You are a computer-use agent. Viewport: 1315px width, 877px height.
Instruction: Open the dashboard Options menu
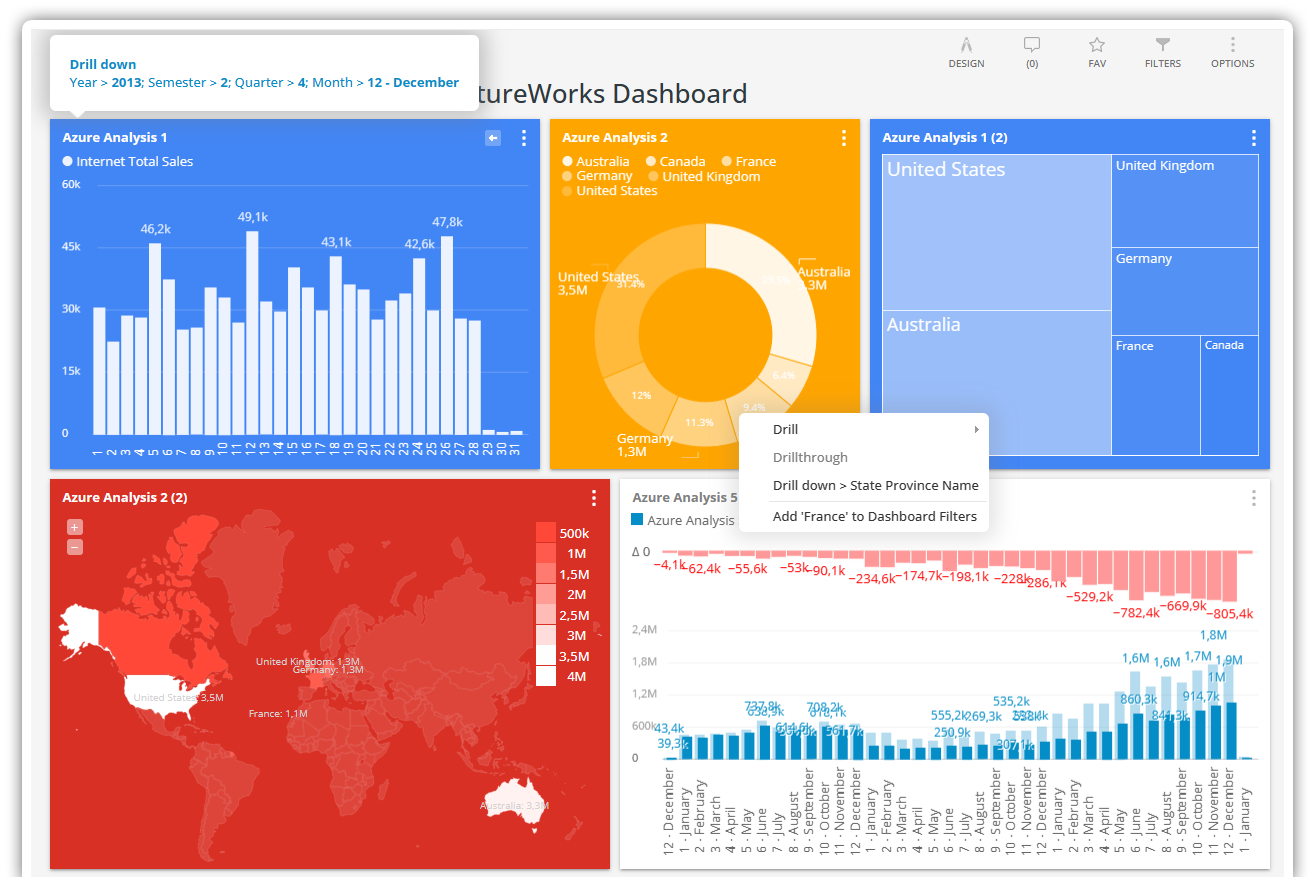(1232, 52)
